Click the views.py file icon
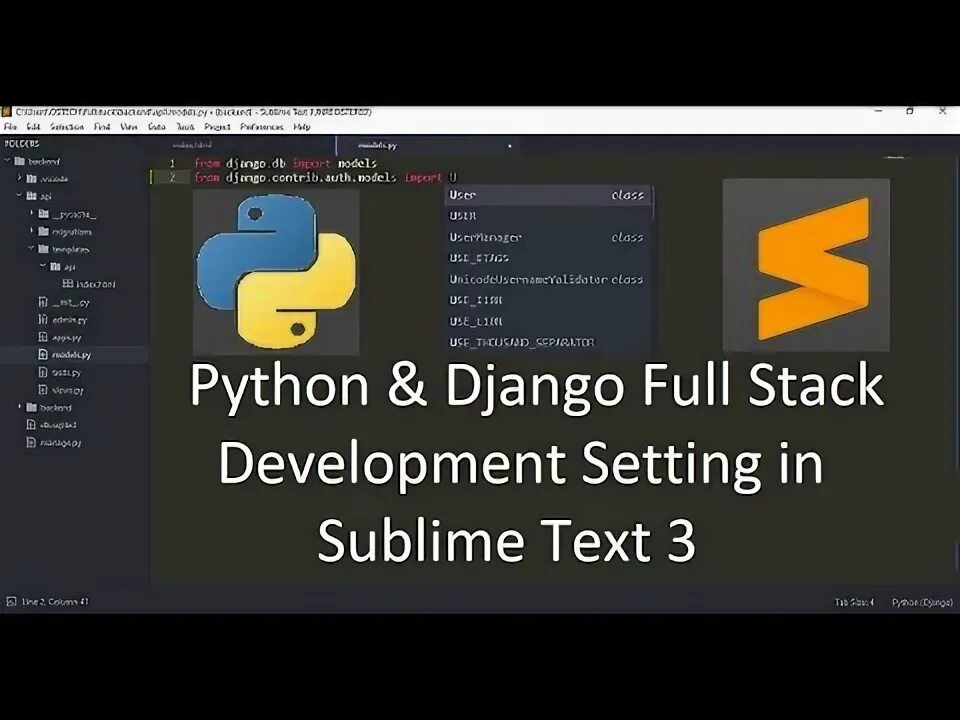Image resolution: width=960 pixels, height=720 pixels. [43, 389]
